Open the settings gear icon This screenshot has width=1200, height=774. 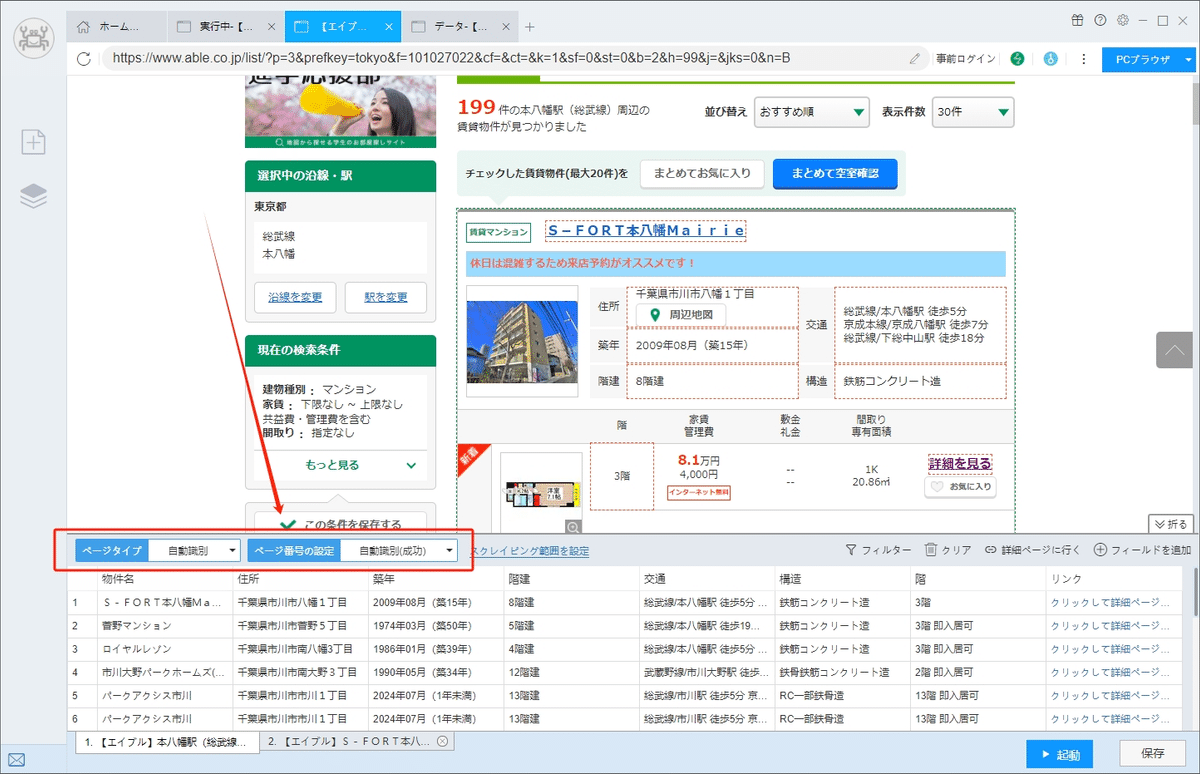tap(1123, 20)
